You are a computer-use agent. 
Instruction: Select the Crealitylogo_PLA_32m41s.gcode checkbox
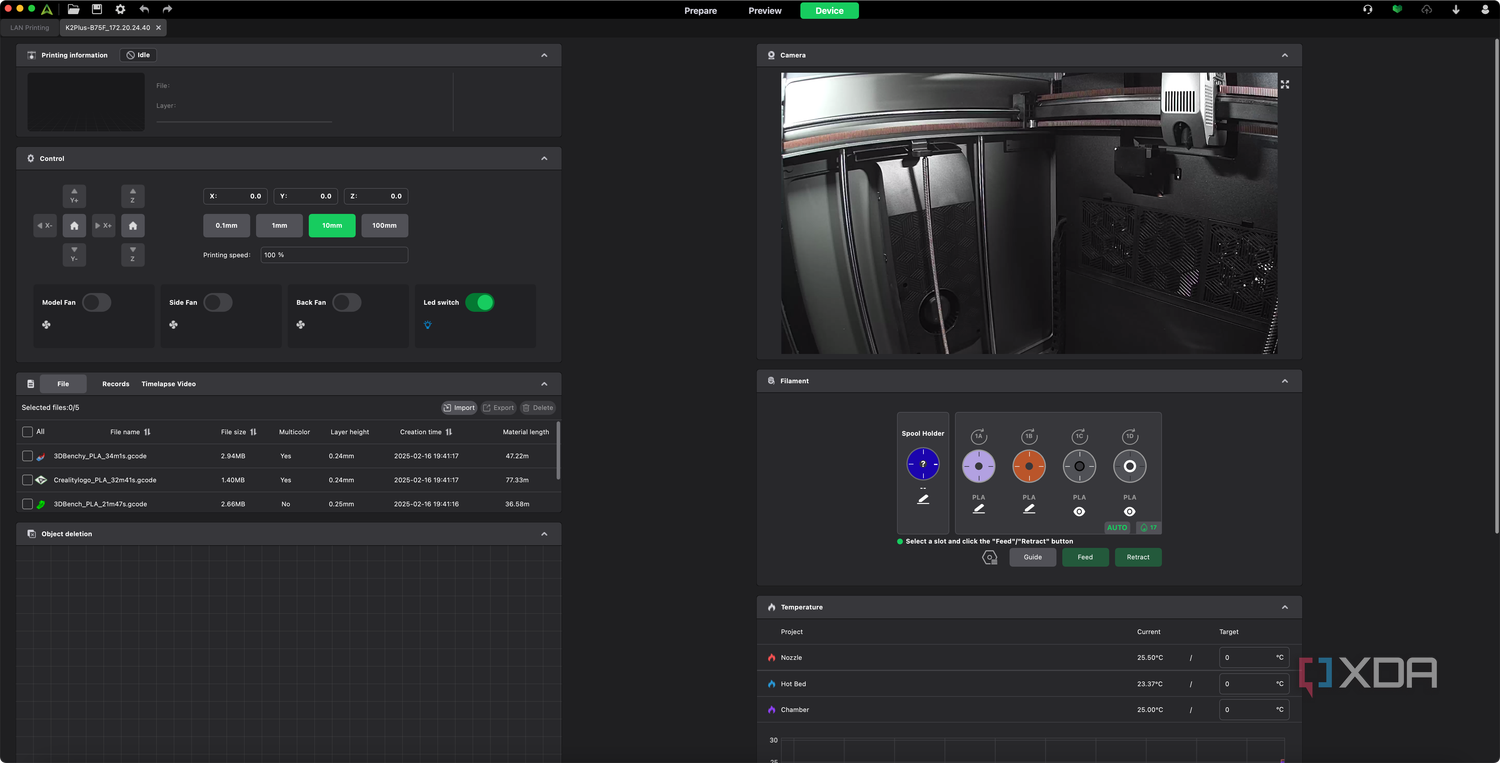[27, 480]
